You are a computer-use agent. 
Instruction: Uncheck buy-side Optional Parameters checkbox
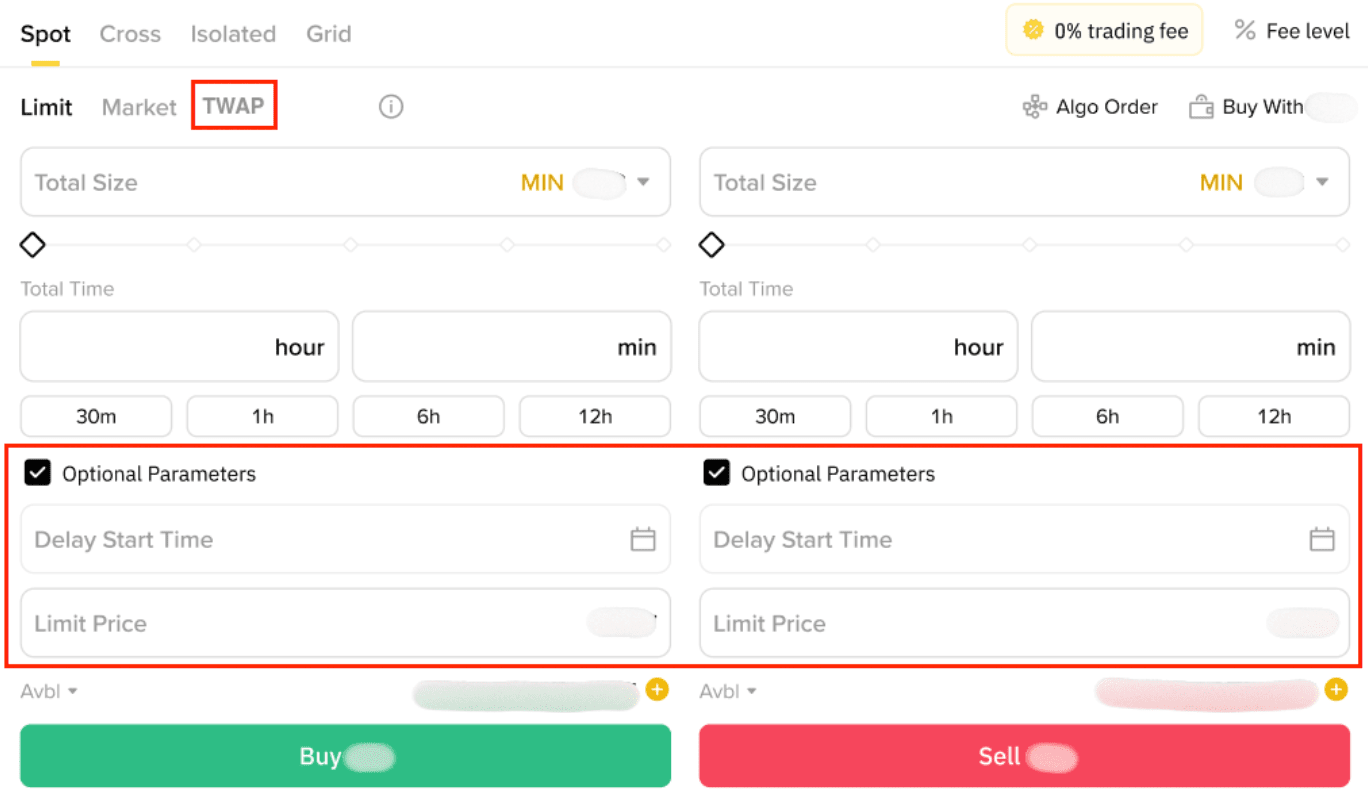[x=37, y=473]
